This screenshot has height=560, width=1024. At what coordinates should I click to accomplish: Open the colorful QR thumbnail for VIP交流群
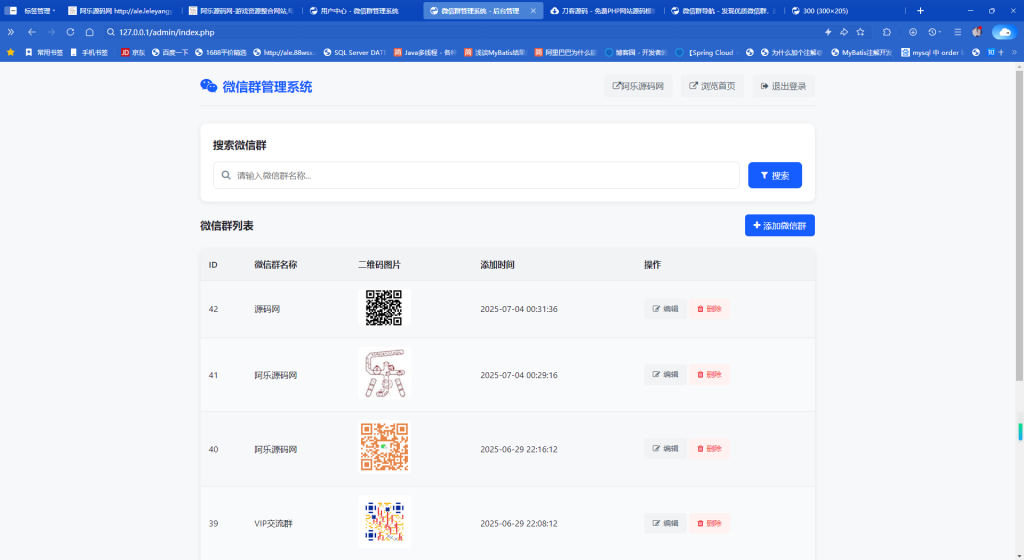384,521
